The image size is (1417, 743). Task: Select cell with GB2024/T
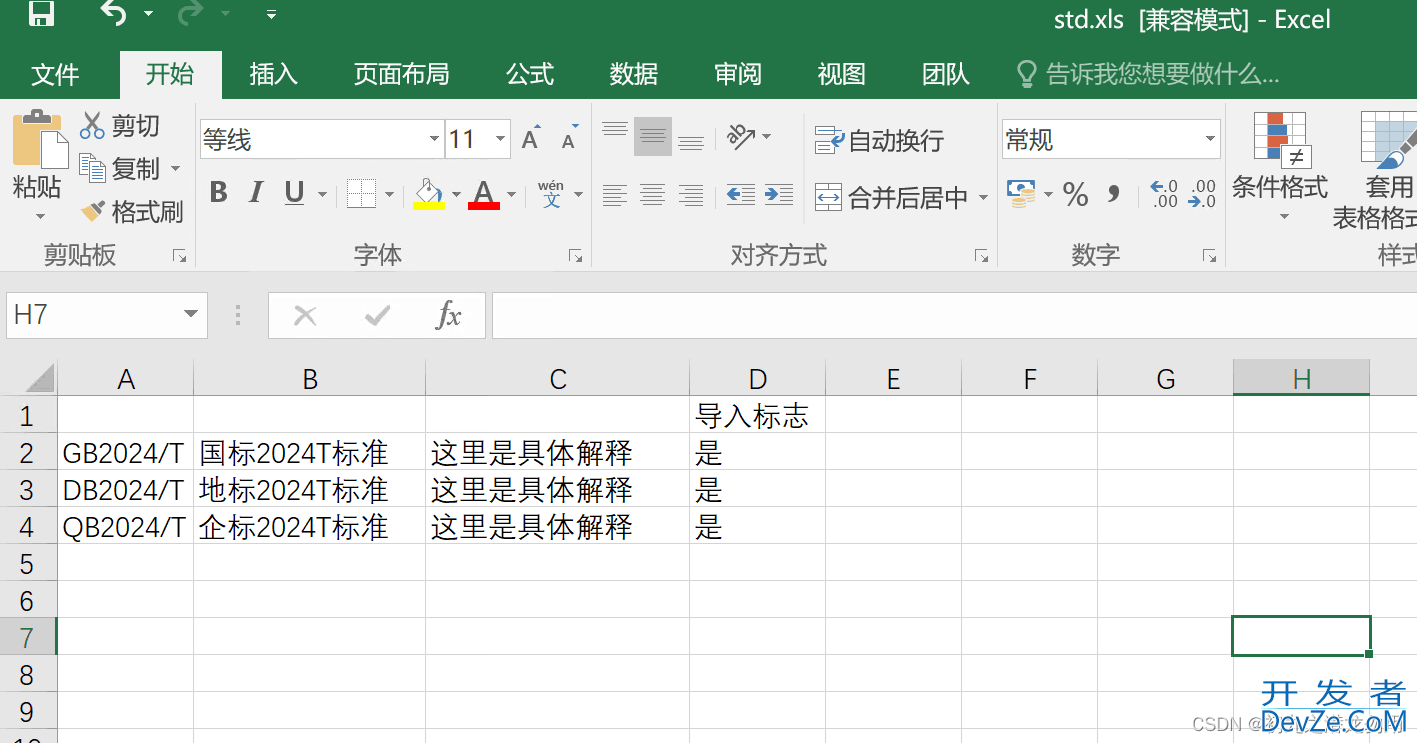tap(125, 452)
